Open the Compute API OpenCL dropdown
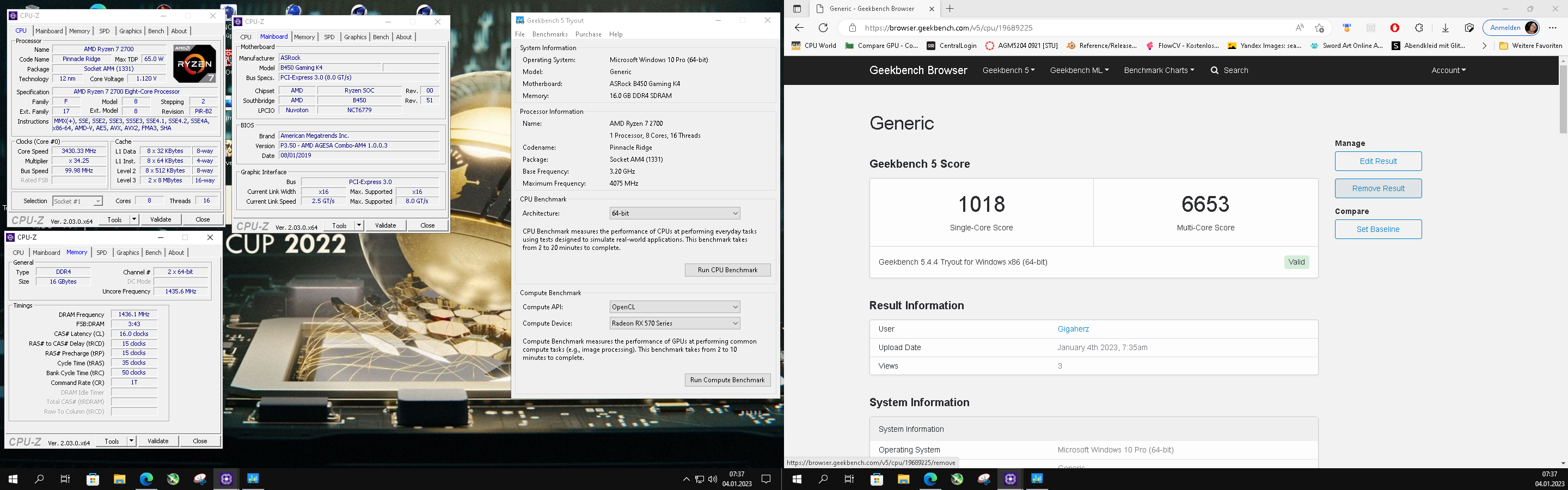This screenshot has width=1568, height=490. click(675, 307)
